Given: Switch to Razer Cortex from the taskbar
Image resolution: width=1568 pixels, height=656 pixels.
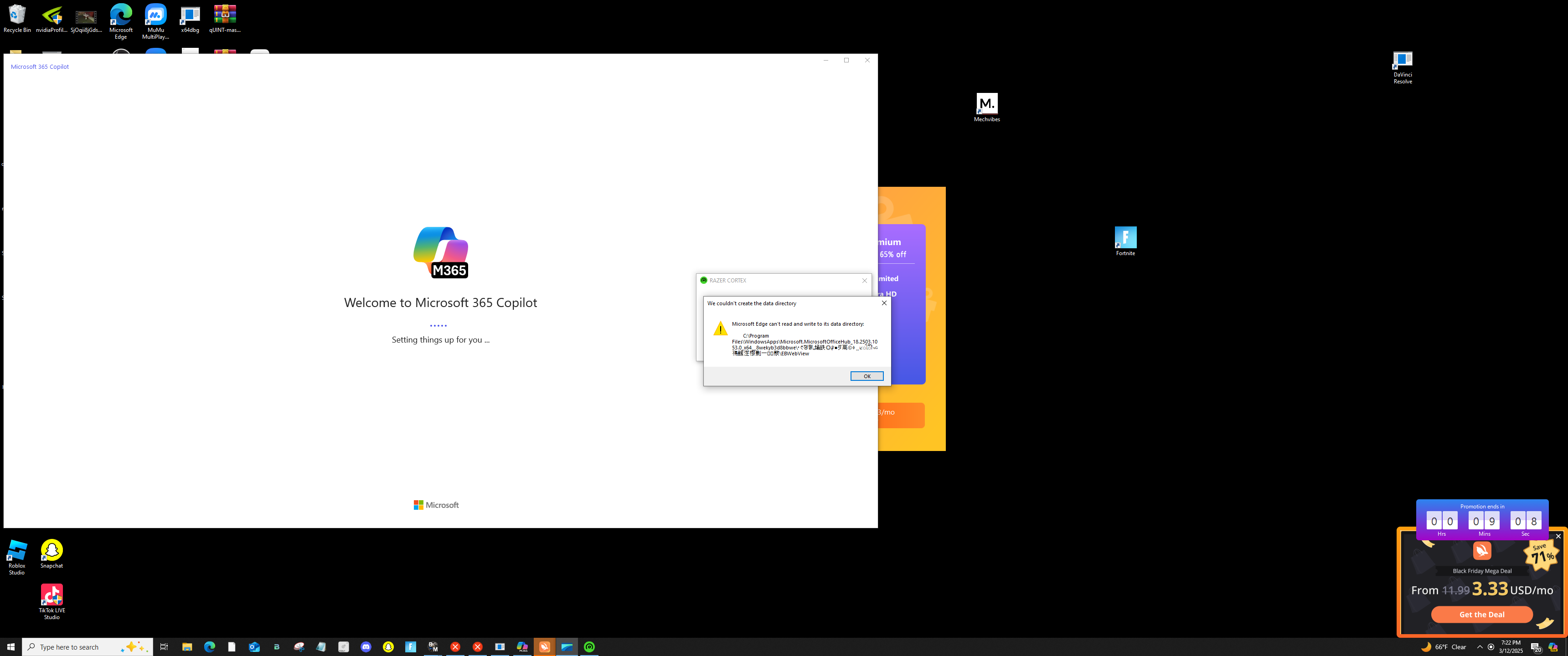Looking at the screenshot, I should pos(589,647).
